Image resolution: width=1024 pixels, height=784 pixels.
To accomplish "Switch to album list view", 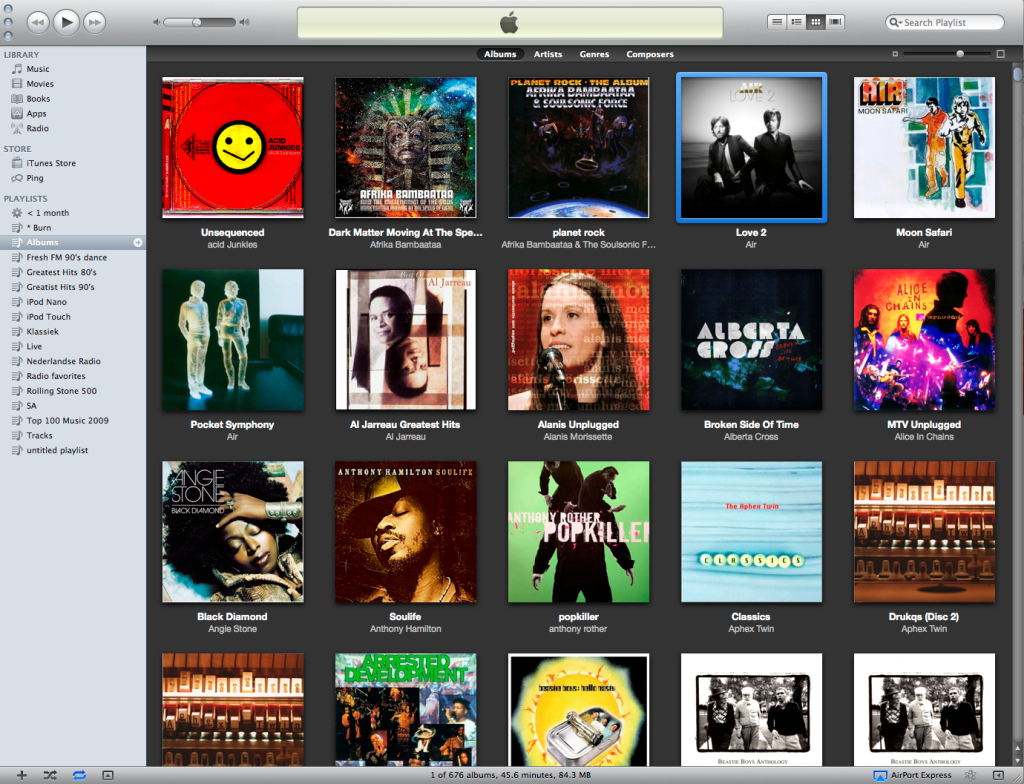I will 796,22.
